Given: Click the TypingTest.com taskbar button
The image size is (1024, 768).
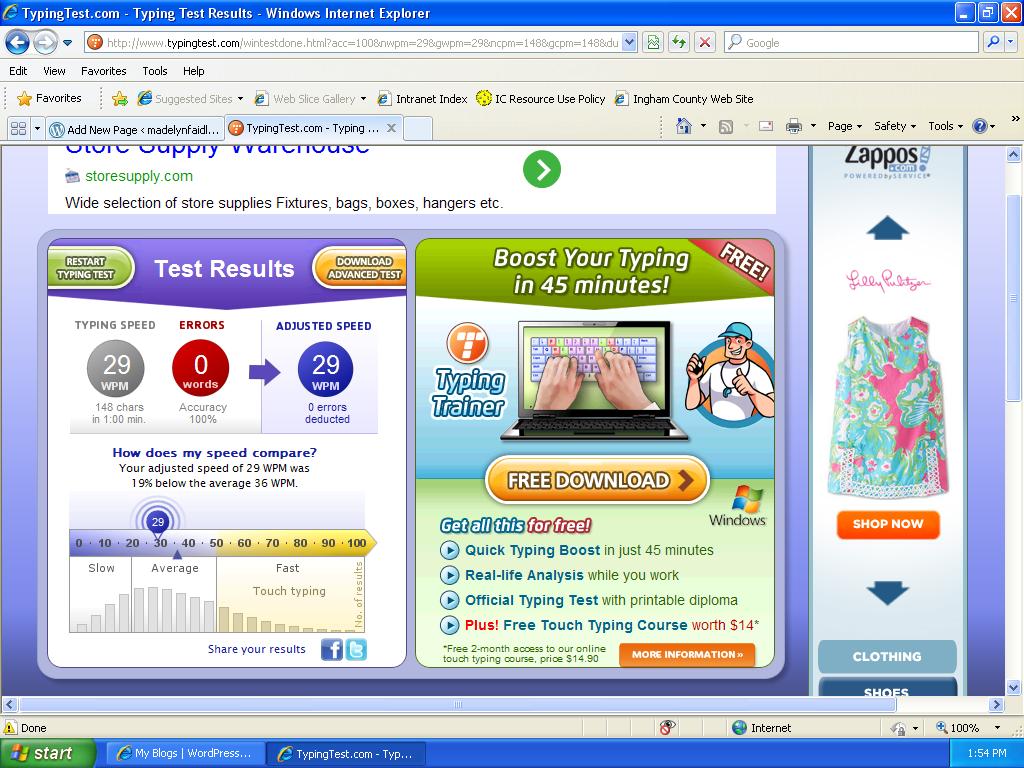Looking at the screenshot, I should coord(346,754).
